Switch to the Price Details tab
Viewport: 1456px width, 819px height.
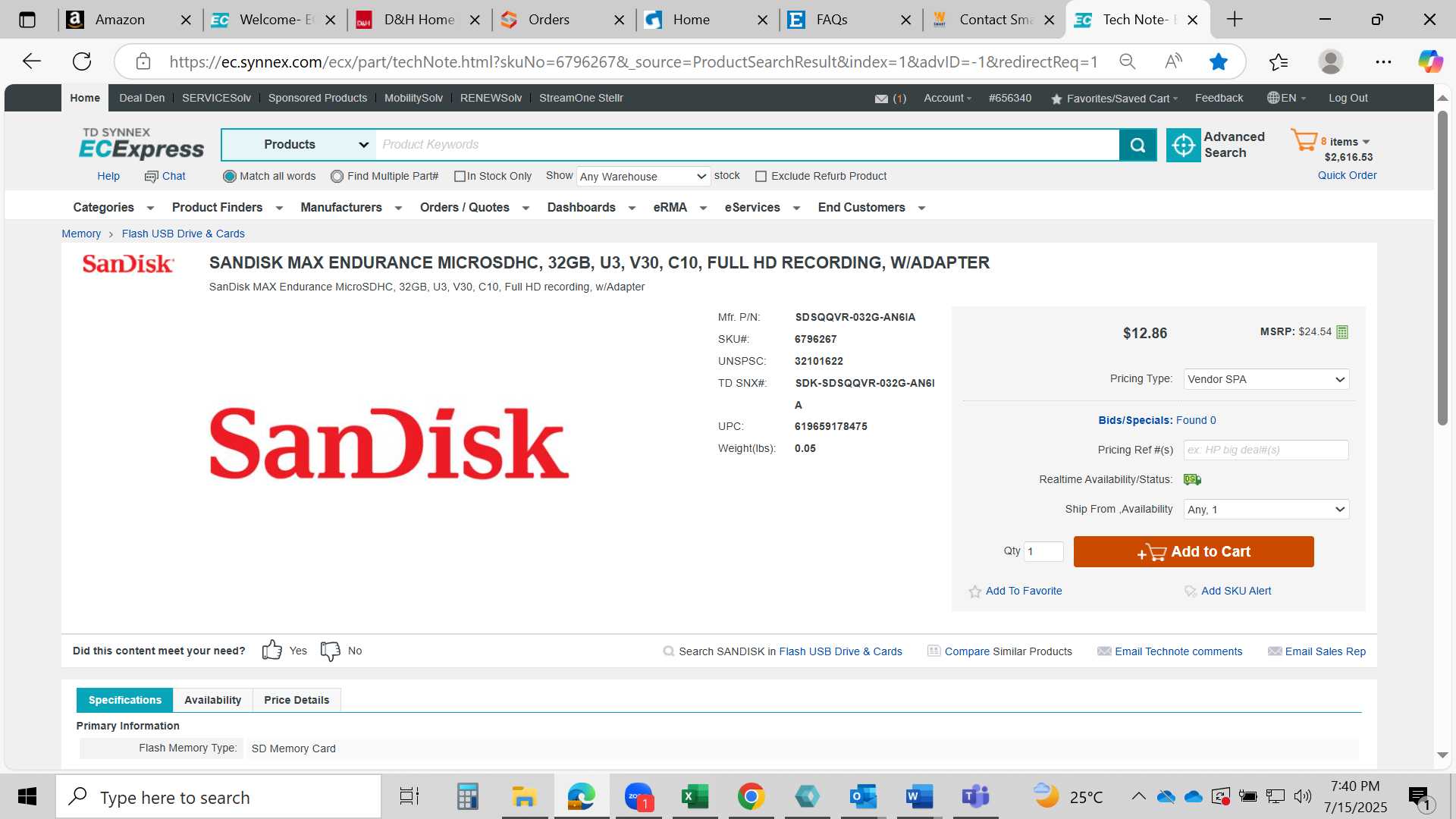tap(297, 700)
